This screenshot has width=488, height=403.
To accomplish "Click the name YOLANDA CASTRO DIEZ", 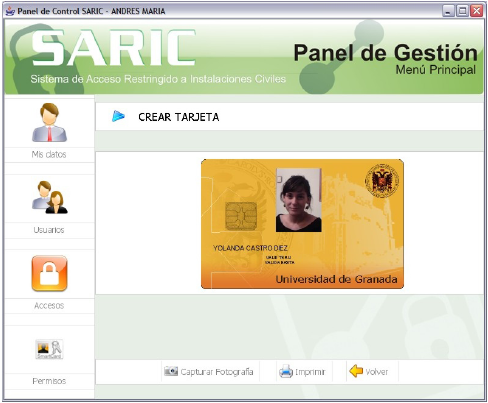I will [x=250, y=248].
